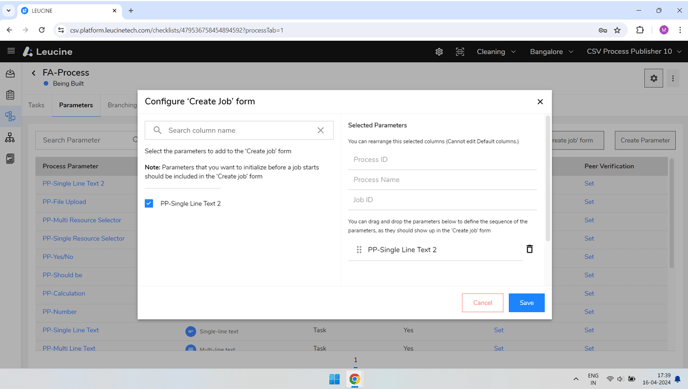Switch to the Tasks tab

pyautogui.click(x=36, y=105)
